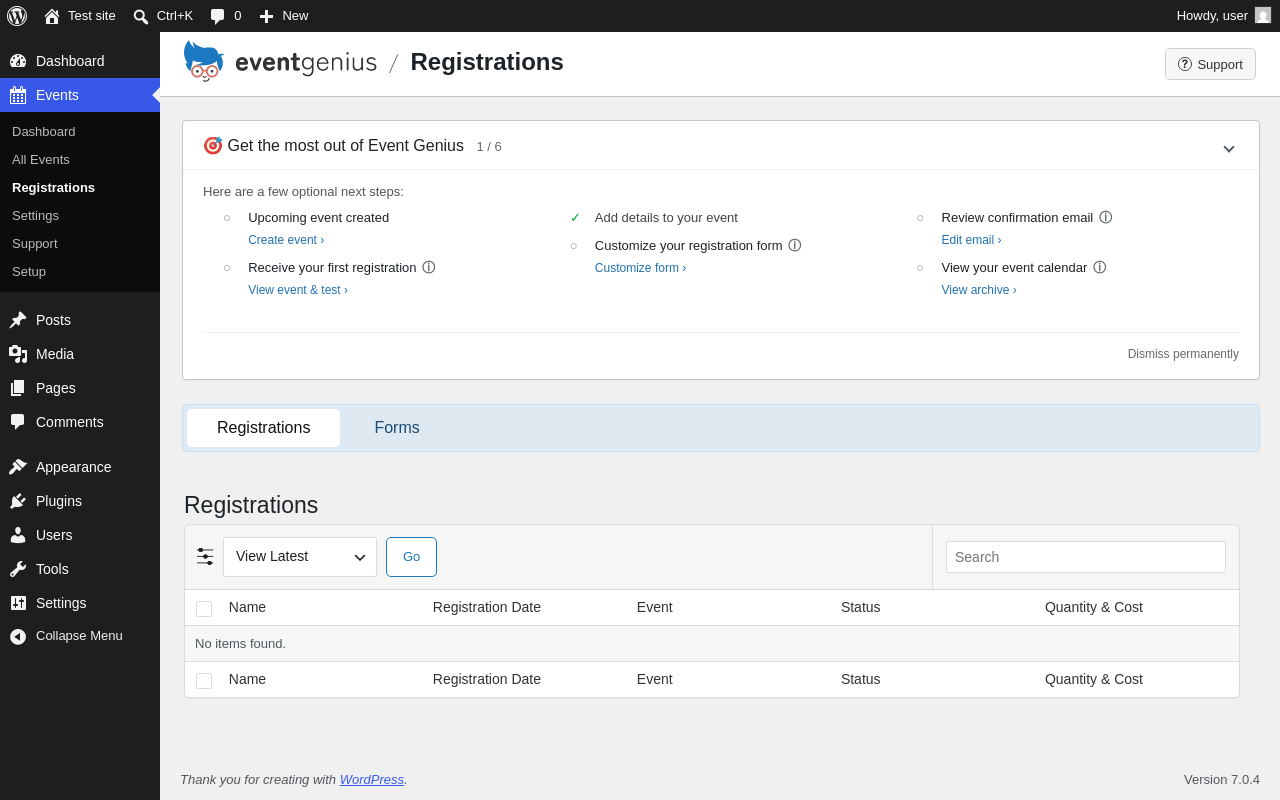
Task: Open All Events in Events submenu
Action: [41, 160]
